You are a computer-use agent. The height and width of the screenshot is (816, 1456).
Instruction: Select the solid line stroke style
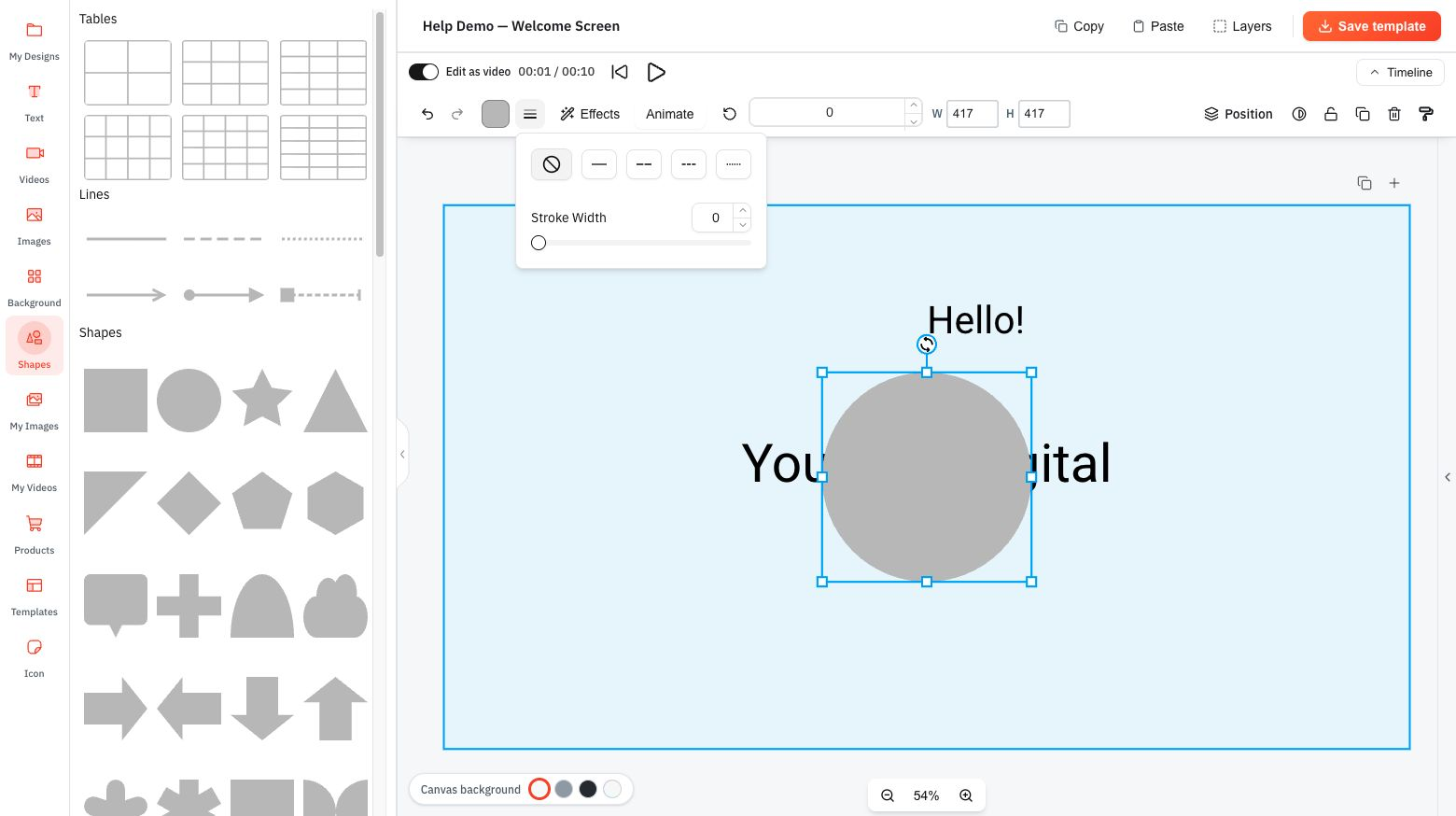point(599,164)
